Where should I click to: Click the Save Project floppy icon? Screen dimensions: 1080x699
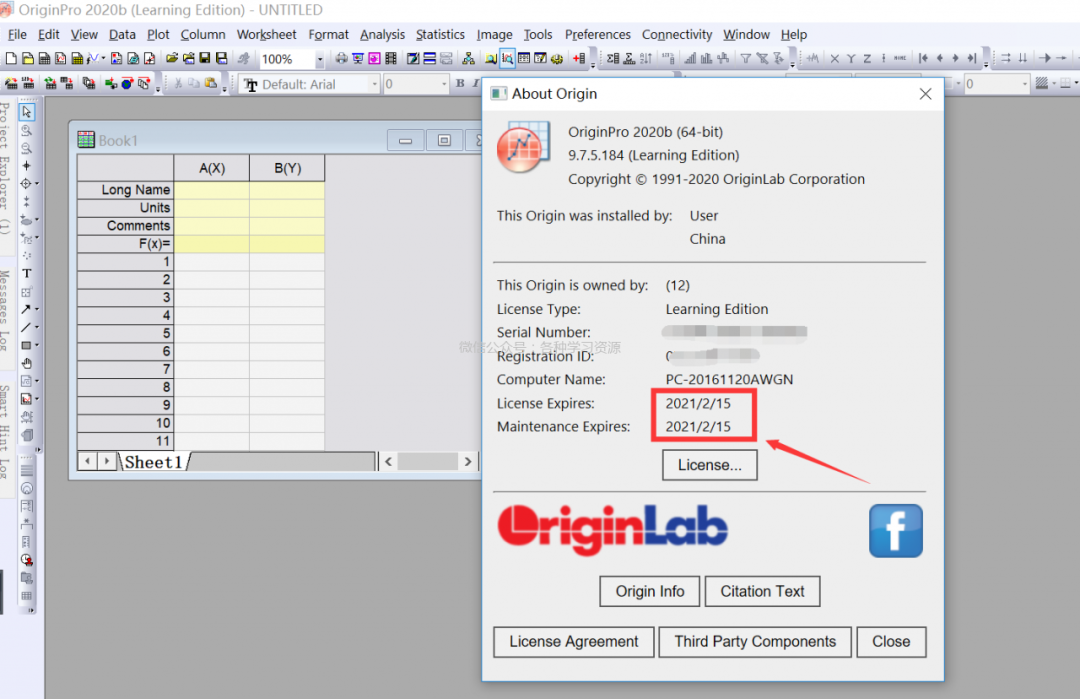[x=205, y=59]
